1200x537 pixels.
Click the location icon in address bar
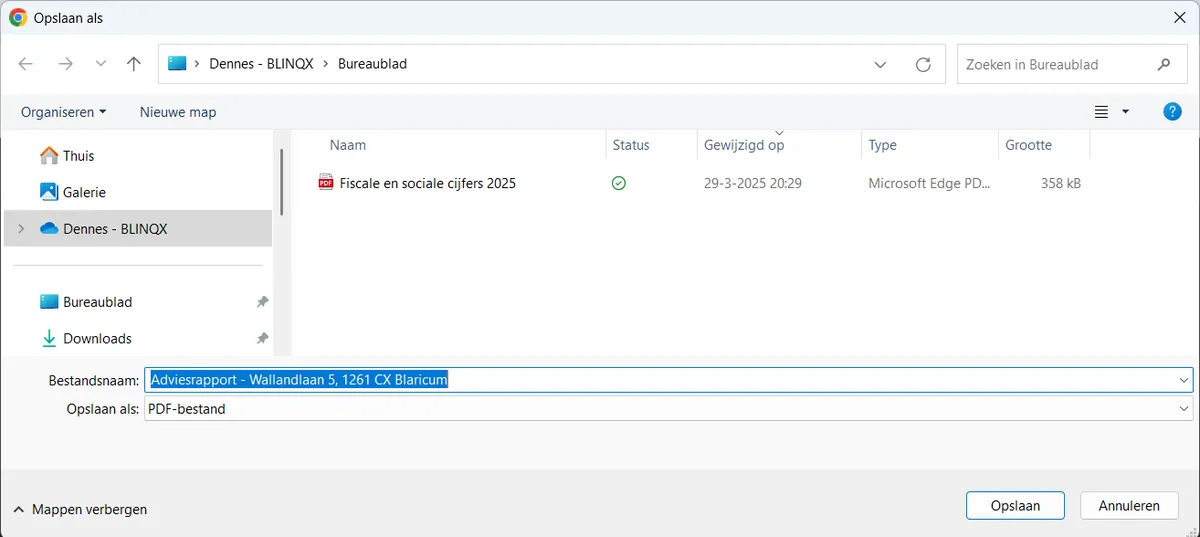pos(177,64)
